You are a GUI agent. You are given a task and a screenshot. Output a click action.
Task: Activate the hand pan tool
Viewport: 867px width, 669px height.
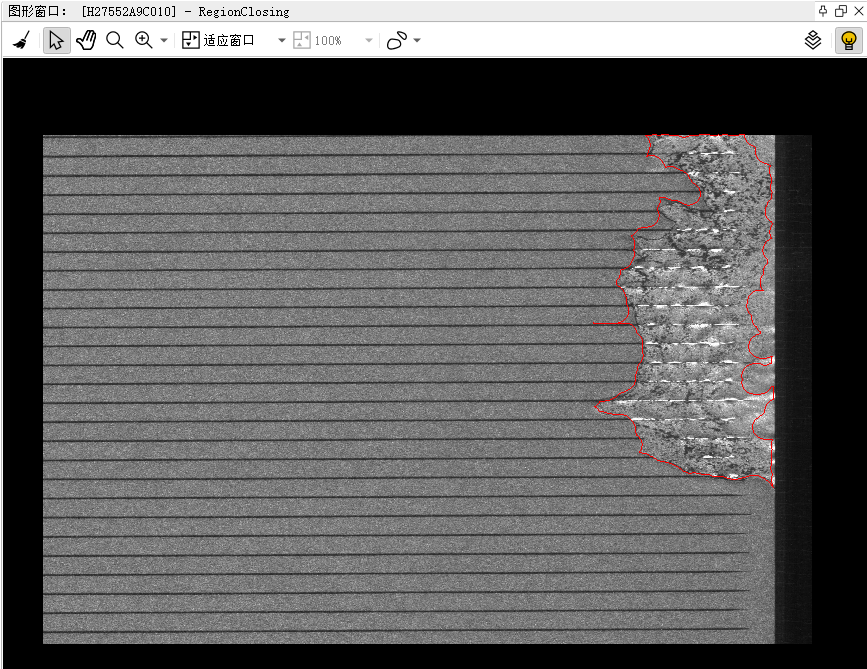86,41
